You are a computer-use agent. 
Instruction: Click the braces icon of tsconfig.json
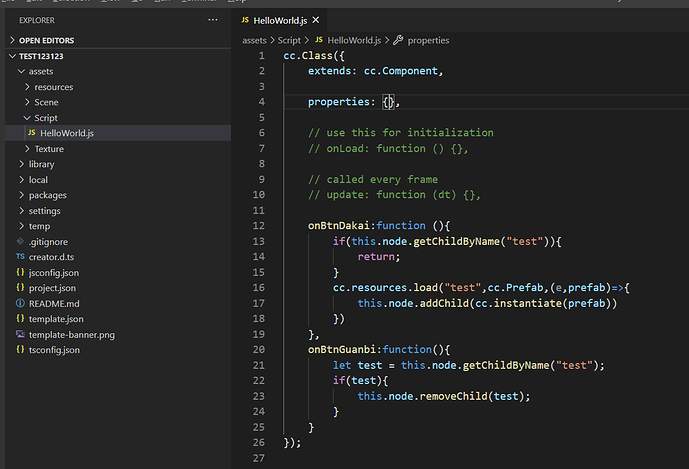coord(20,350)
